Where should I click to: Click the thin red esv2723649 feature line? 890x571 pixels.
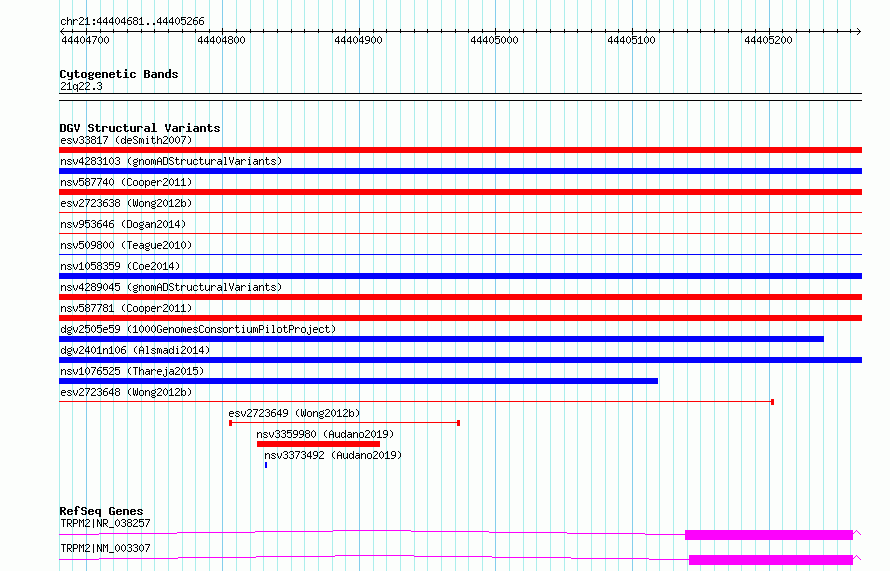click(345, 423)
